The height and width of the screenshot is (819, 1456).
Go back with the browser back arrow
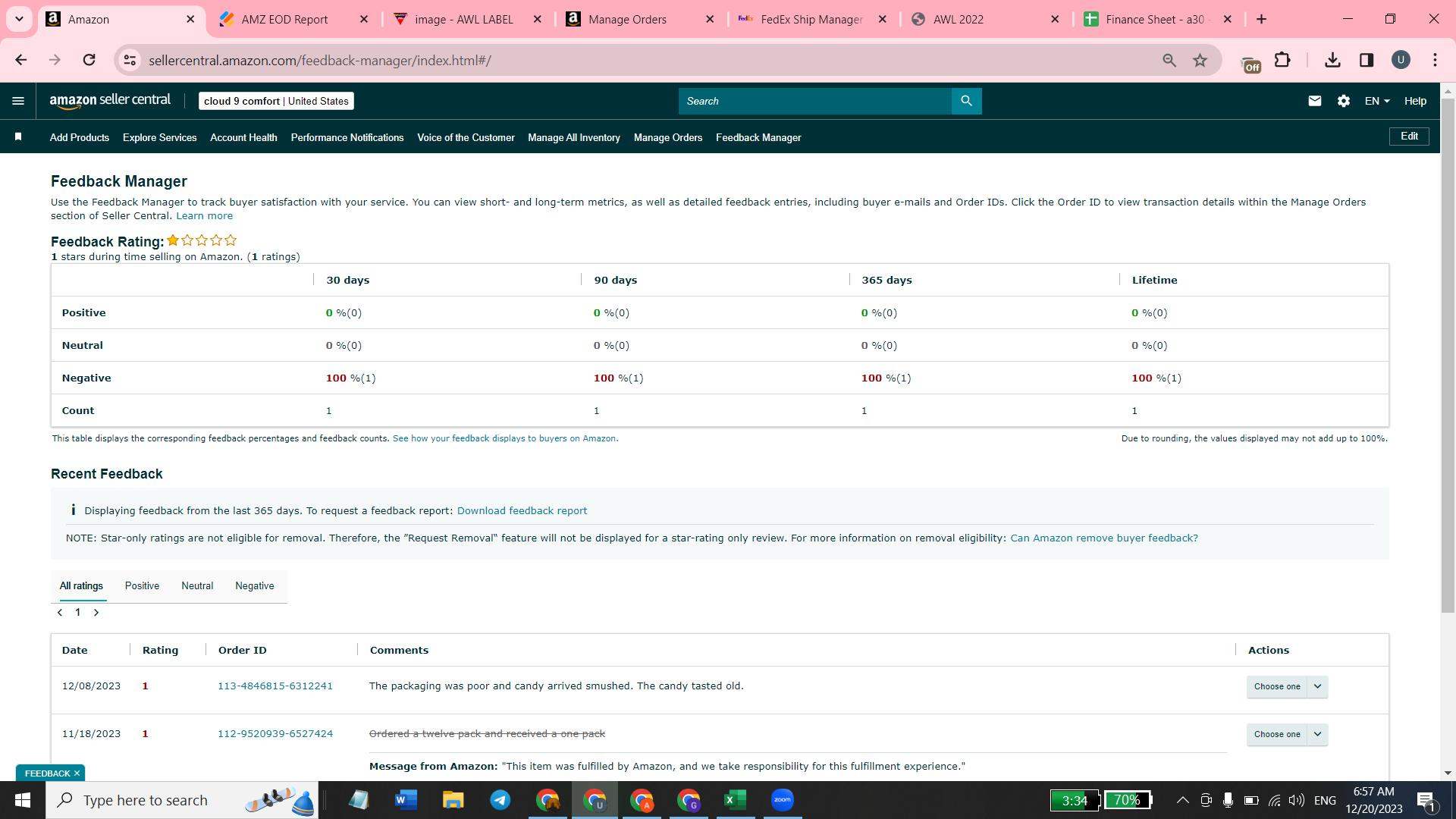coord(21,60)
